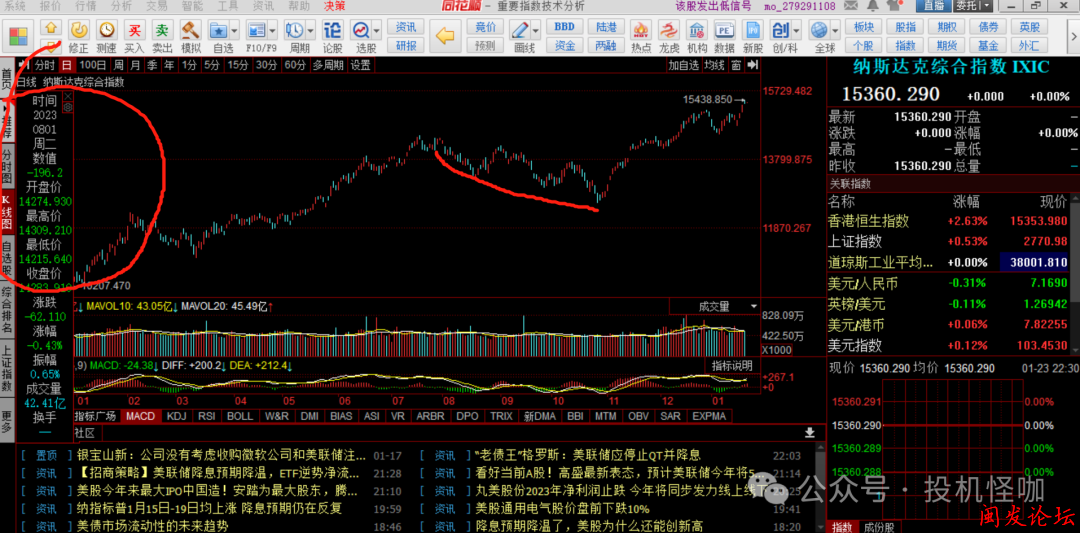Select the 日 daily K-line period
Image resolution: width=1080 pixels, height=533 pixels.
(x=67, y=65)
